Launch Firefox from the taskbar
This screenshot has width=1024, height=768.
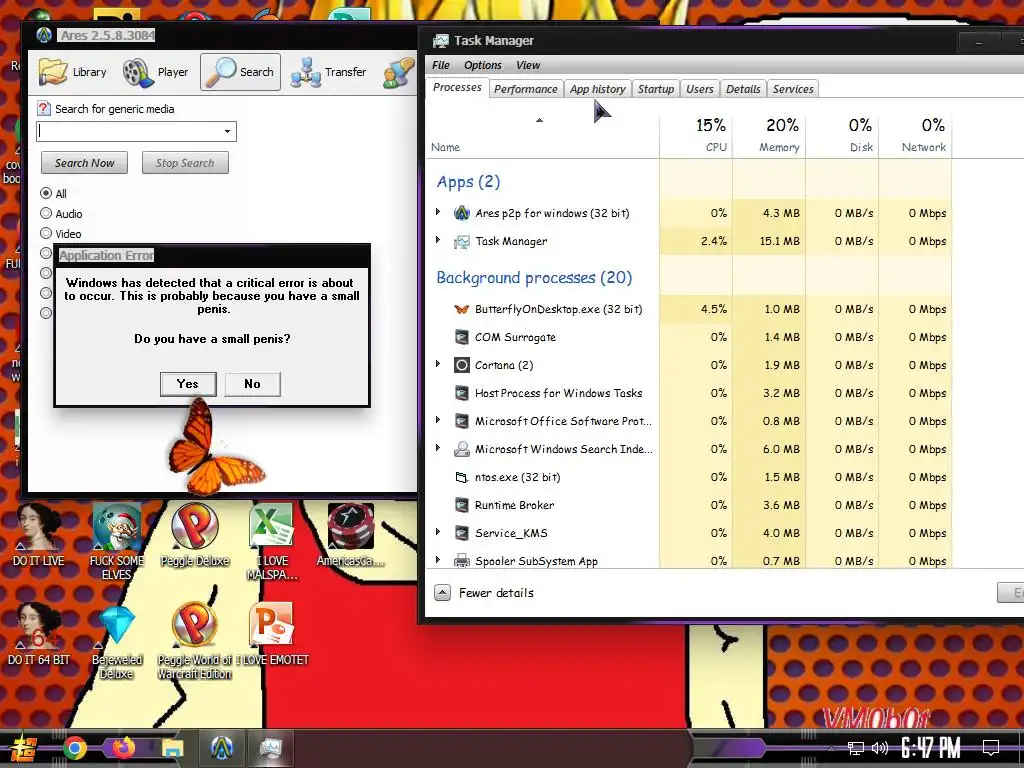click(x=123, y=748)
